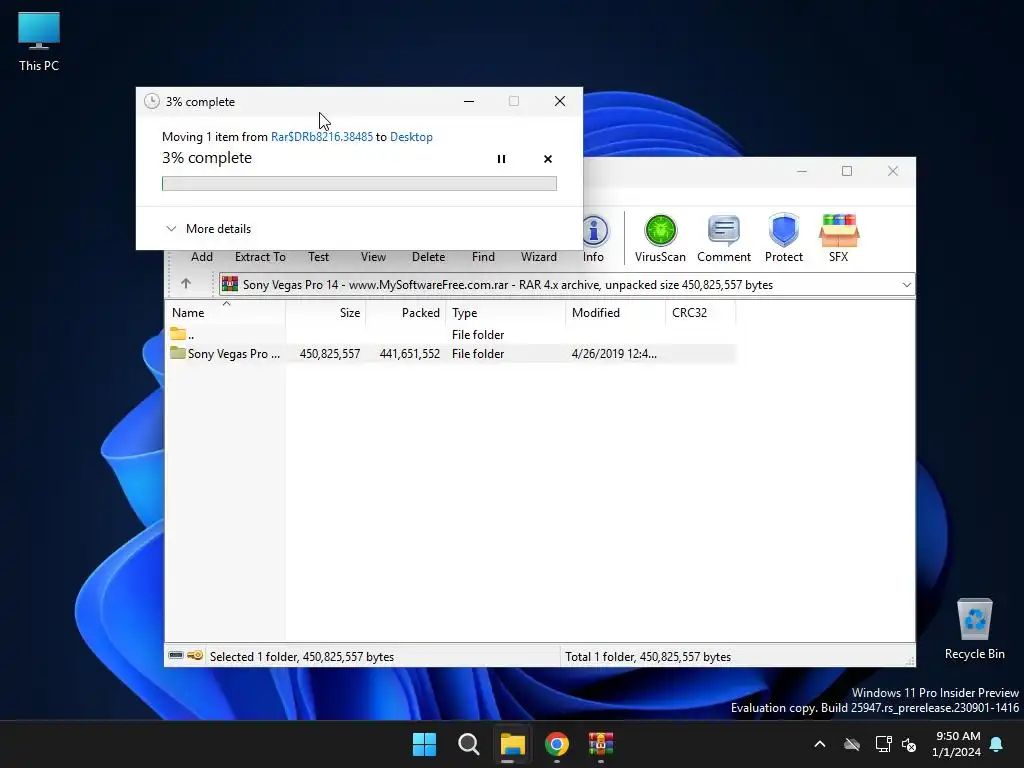
Task: Click the 4/26/2019 modified date cell
Action: (614, 353)
